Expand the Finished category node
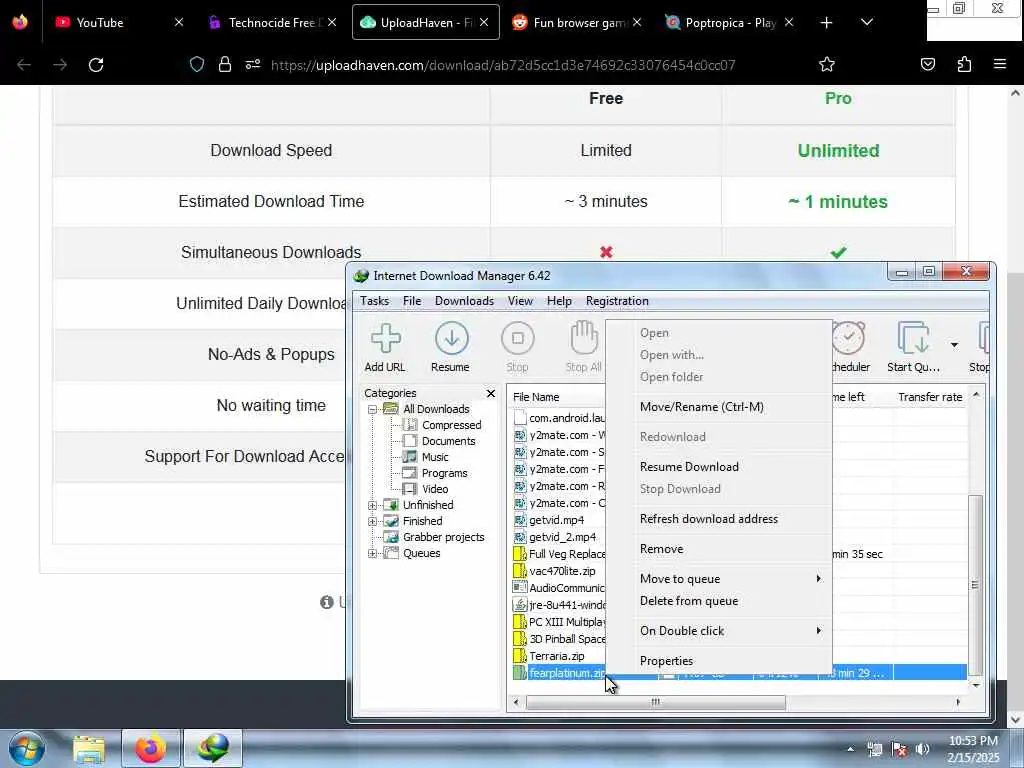 pos(372,521)
